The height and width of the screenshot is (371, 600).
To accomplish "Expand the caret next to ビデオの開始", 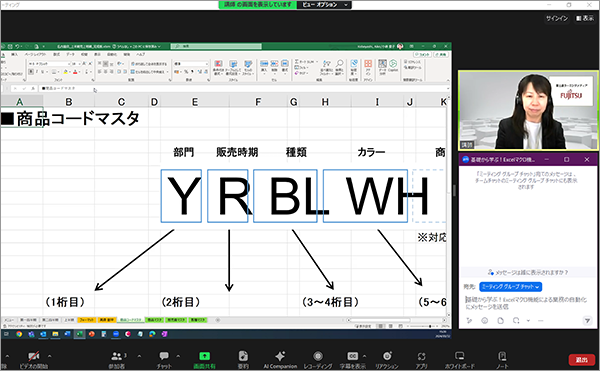I will (49, 356).
